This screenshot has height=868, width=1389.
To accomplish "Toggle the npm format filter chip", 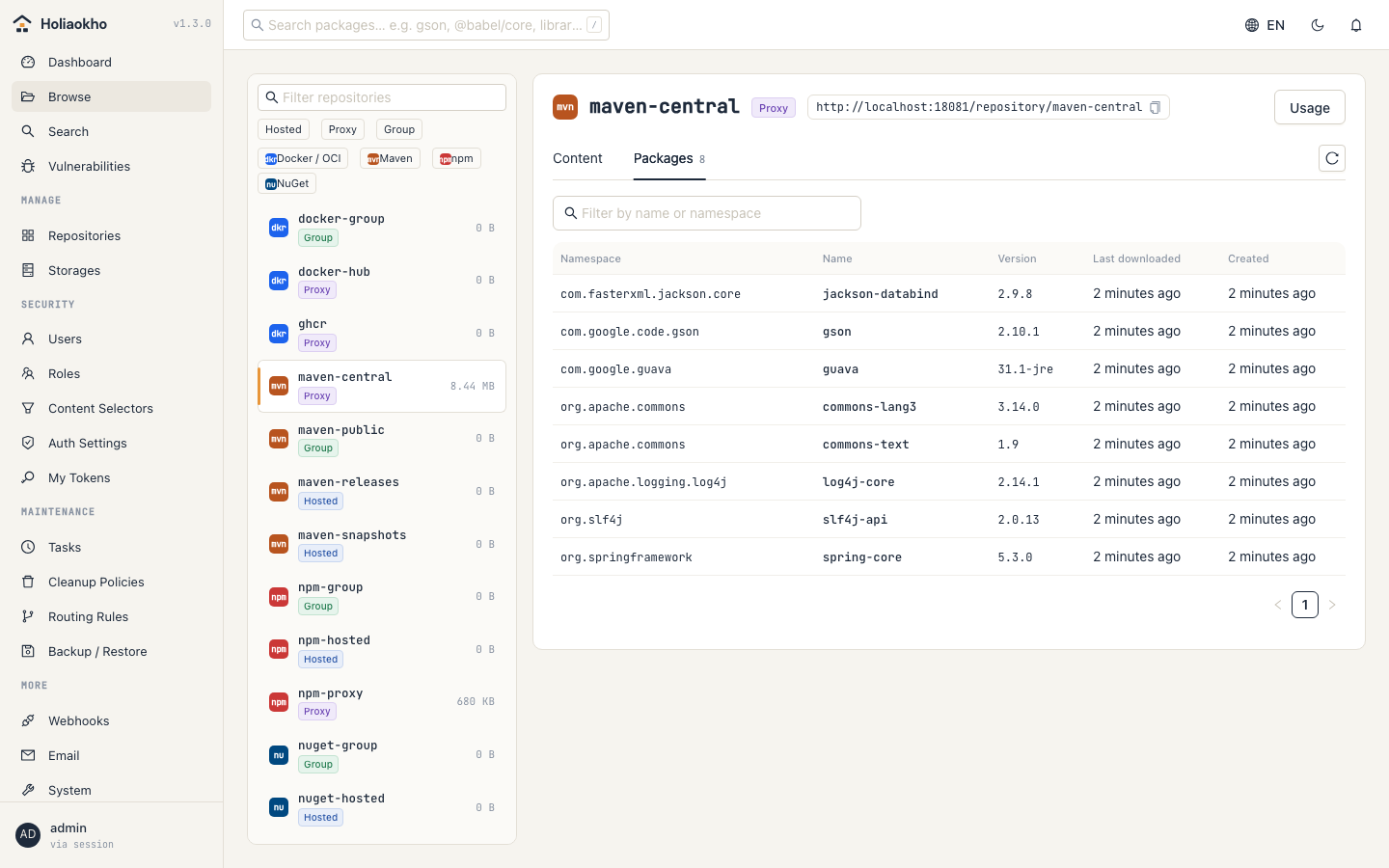I will coord(456,158).
